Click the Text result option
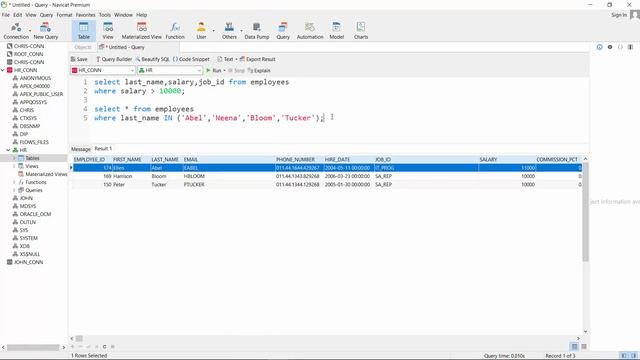Image resolution: width=640 pixels, height=360 pixels. pyautogui.click(x=225, y=59)
